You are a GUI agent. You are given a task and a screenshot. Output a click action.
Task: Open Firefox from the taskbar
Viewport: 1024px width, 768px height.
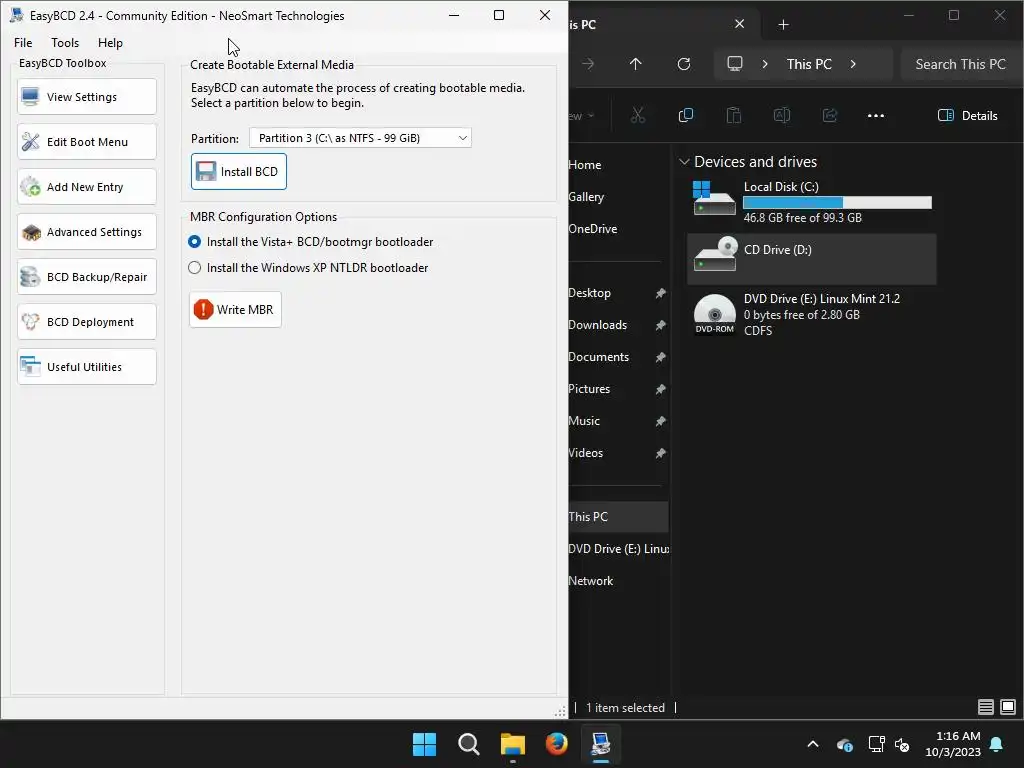(556, 744)
